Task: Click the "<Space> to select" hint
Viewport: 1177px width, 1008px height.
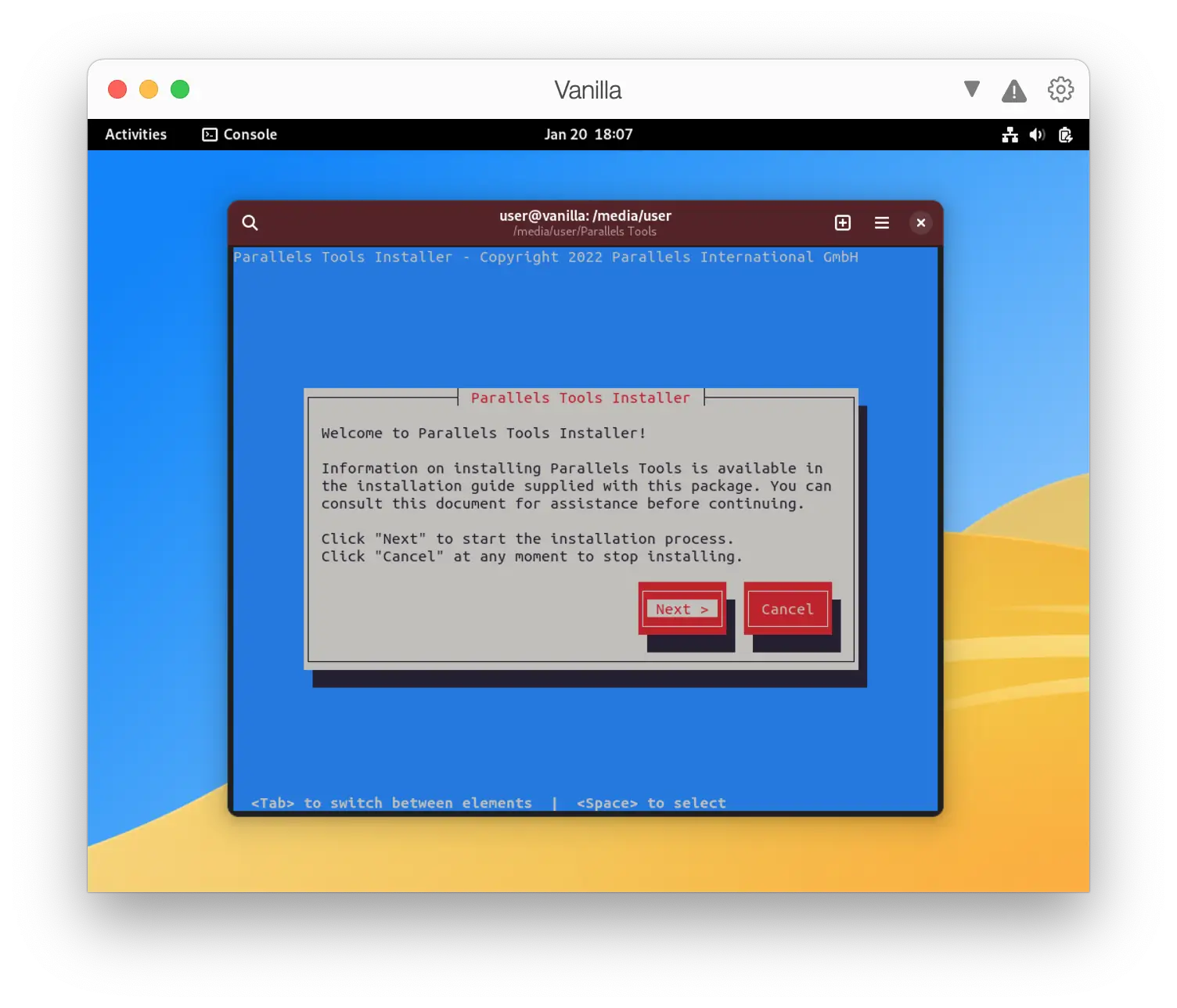Action: coord(651,803)
